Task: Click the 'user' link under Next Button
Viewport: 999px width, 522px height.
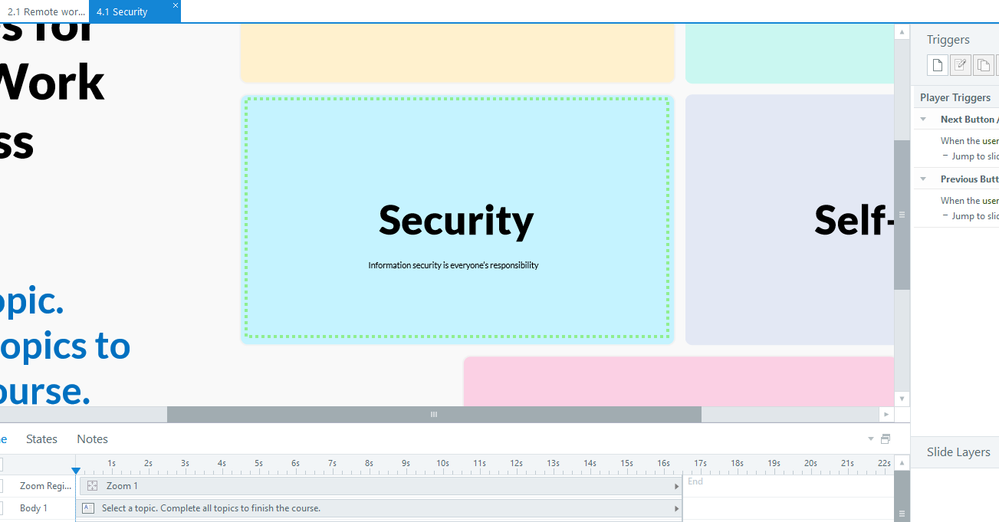Action: [990, 141]
